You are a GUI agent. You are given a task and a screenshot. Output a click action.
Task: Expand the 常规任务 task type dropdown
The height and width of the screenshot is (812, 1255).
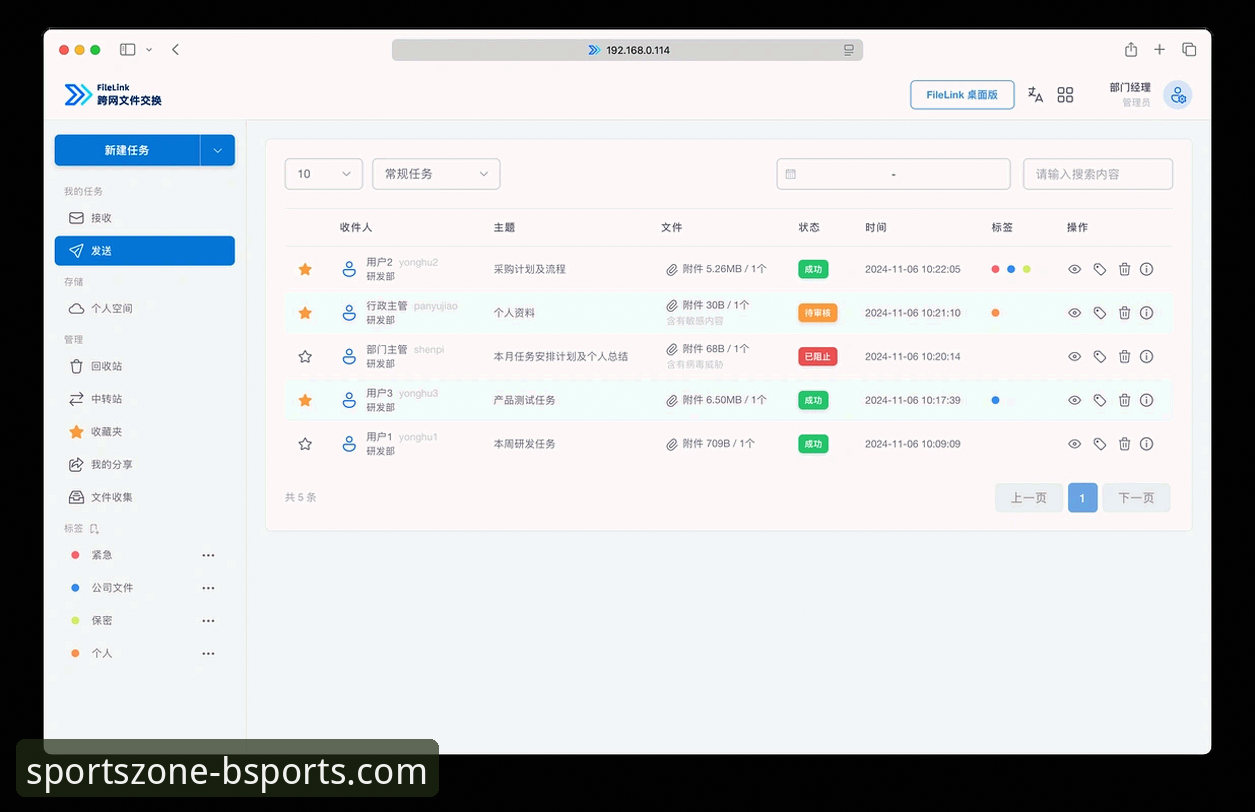click(435, 173)
